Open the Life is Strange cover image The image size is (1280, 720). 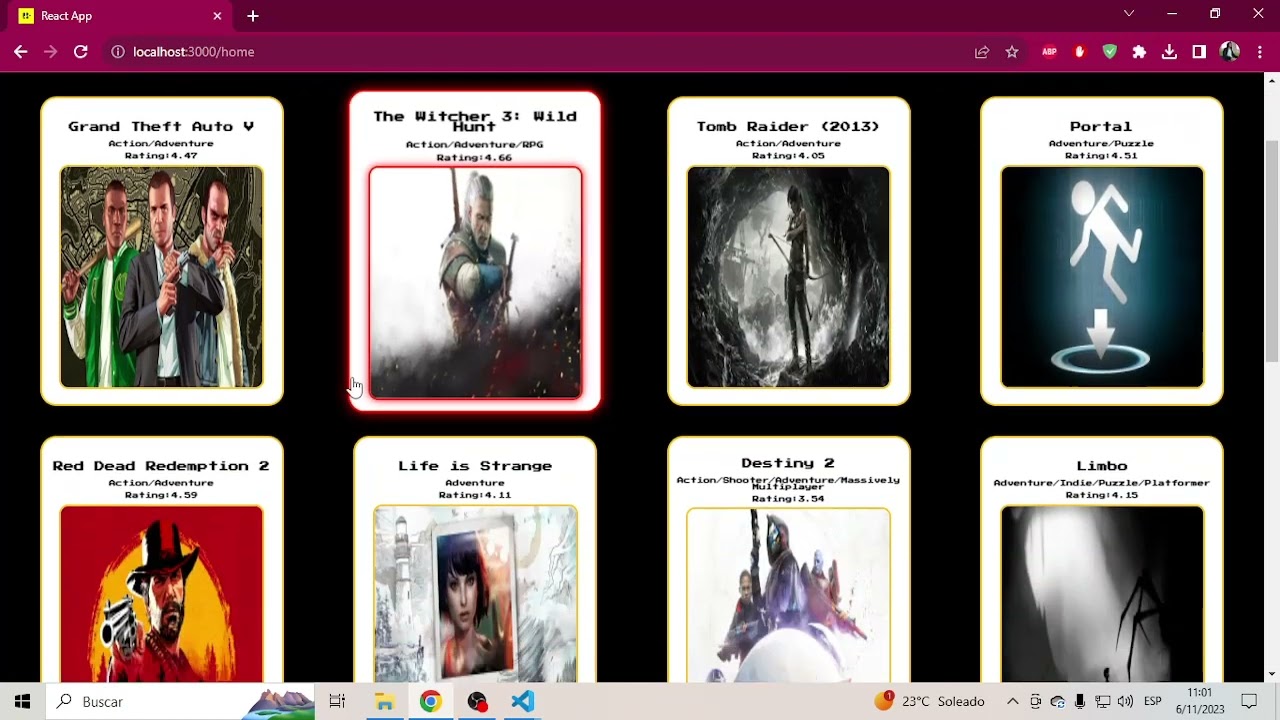tap(475, 594)
